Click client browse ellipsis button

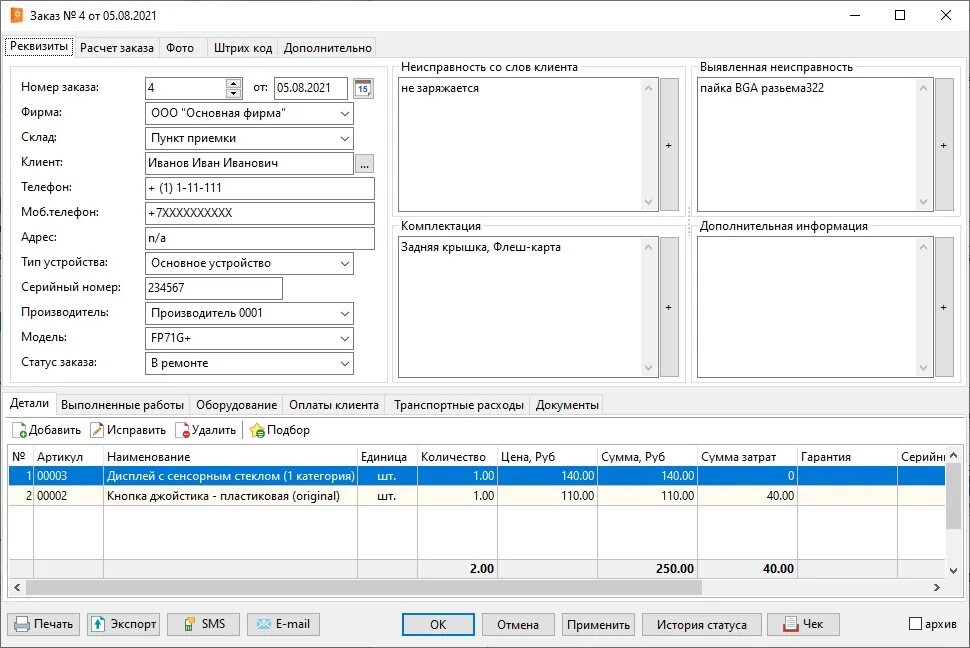364,164
